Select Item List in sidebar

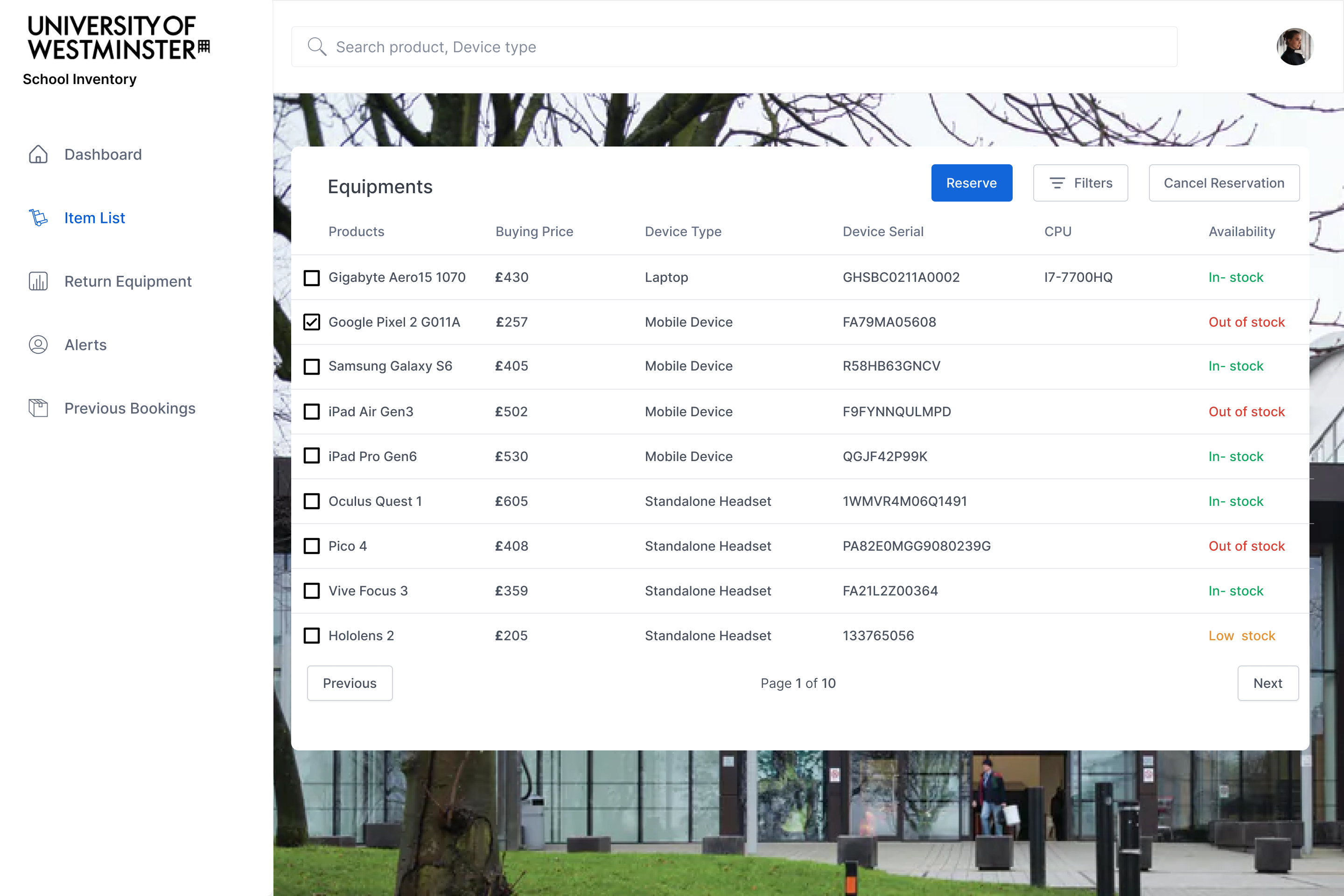click(x=94, y=218)
